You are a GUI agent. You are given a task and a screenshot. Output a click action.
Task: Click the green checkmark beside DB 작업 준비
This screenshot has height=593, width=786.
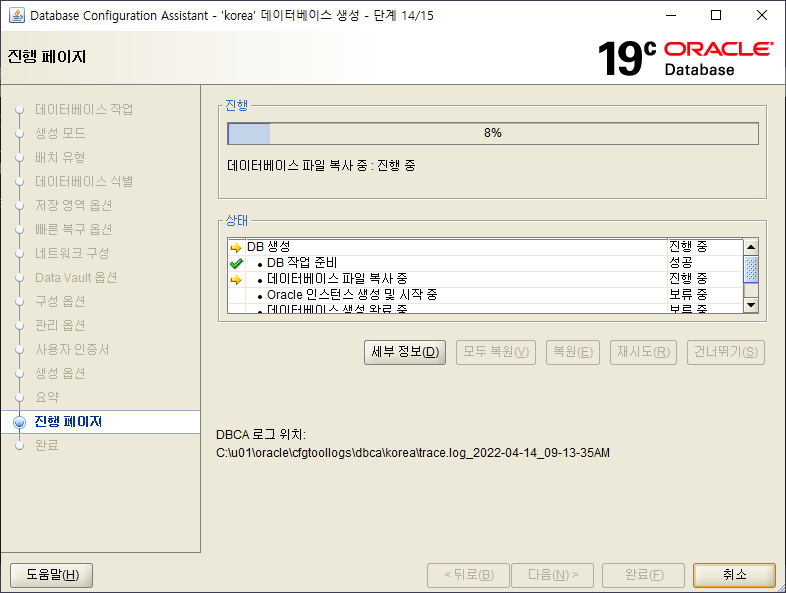(236, 263)
